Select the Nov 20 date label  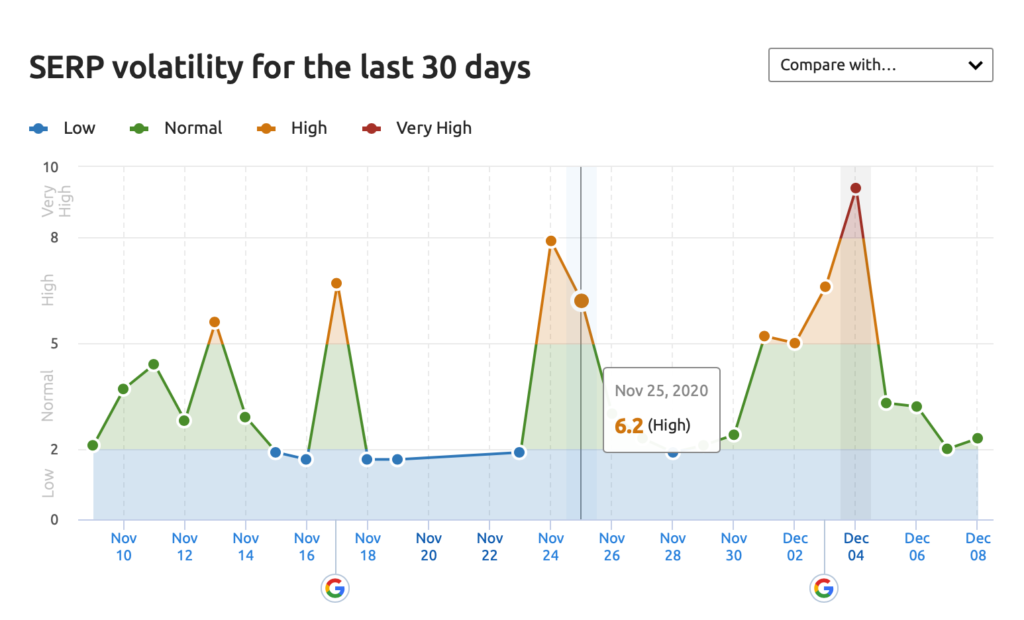[x=428, y=545]
